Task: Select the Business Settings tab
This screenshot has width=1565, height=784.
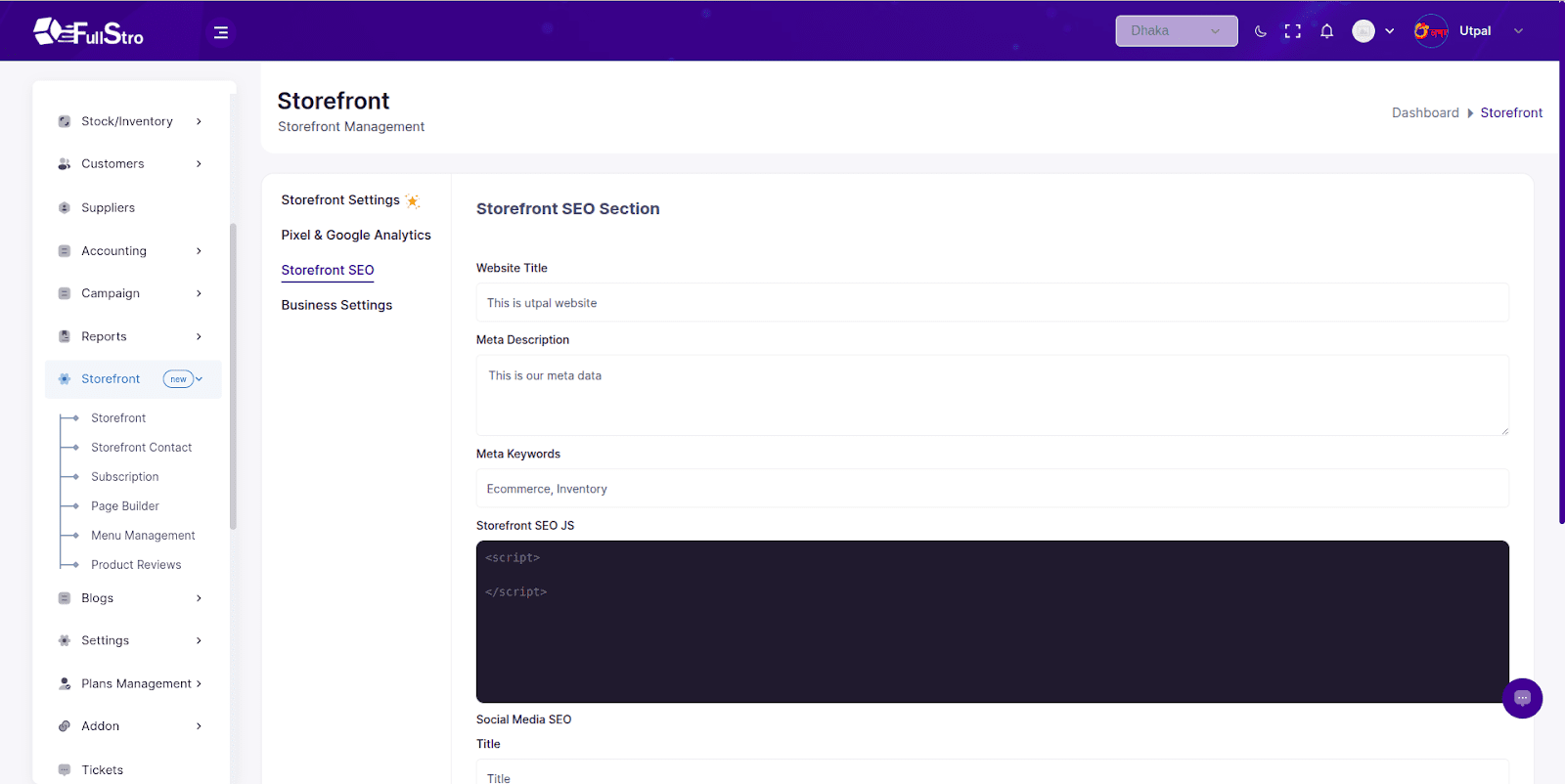Action: (x=336, y=306)
